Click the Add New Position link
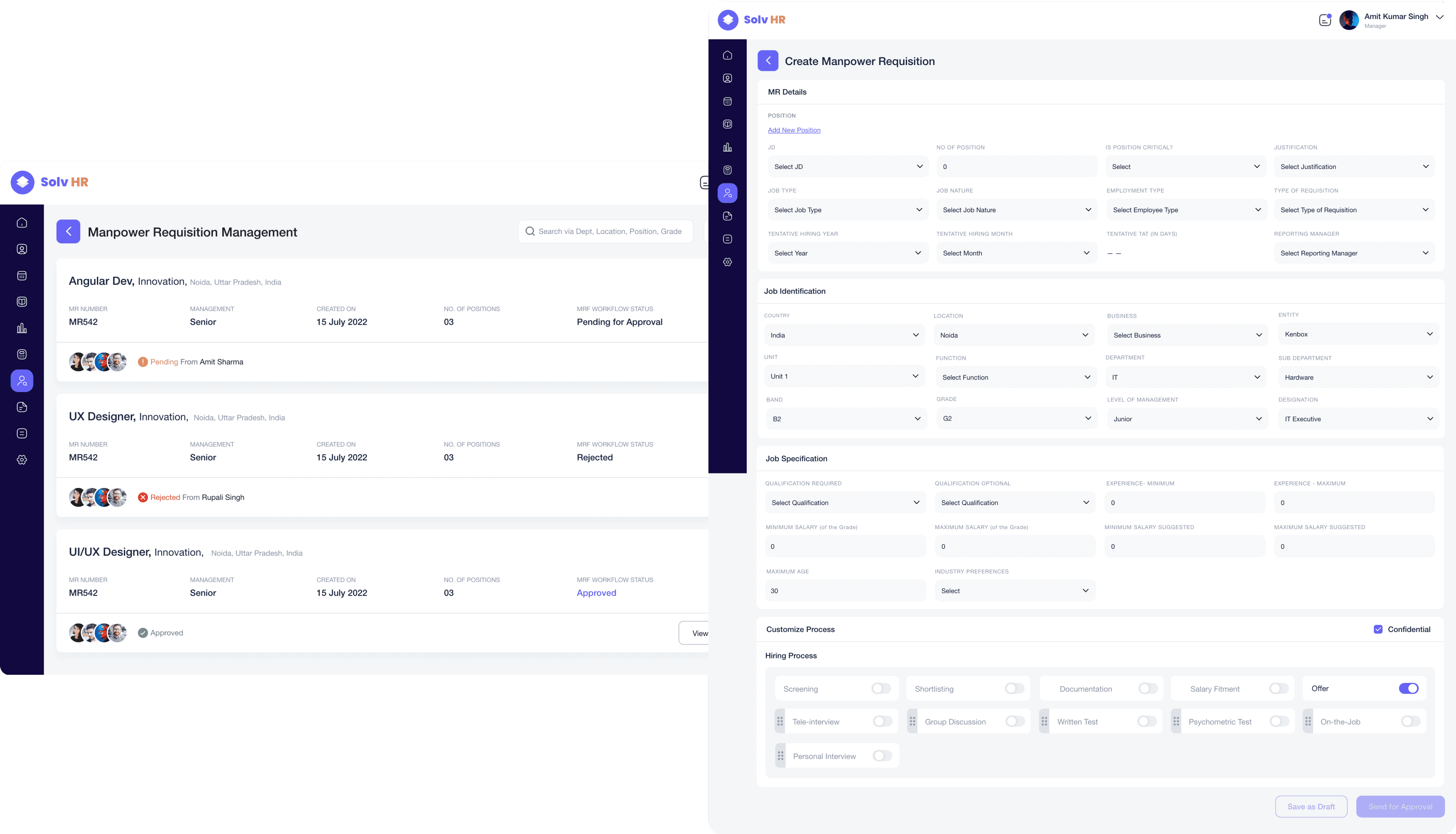The image size is (1456, 834). click(x=793, y=130)
